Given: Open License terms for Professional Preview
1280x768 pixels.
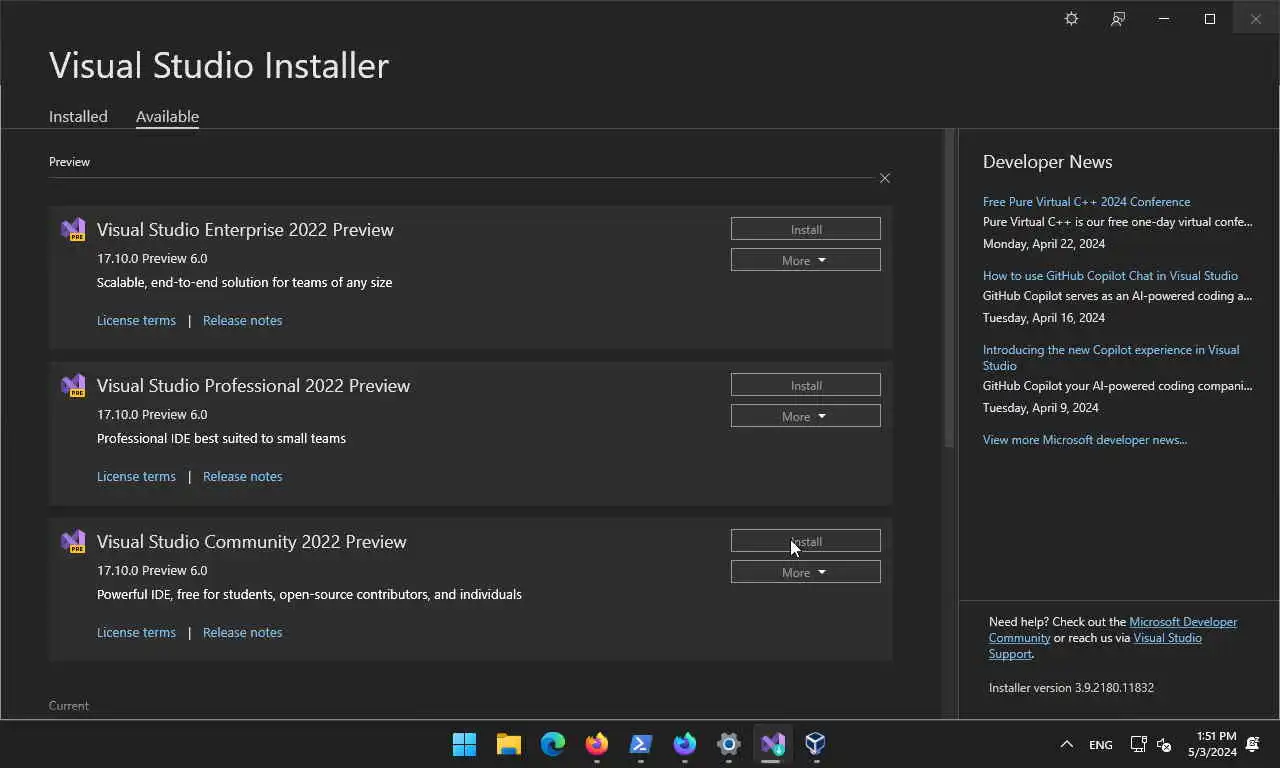Looking at the screenshot, I should pyautogui.click(x=136, y=476).
